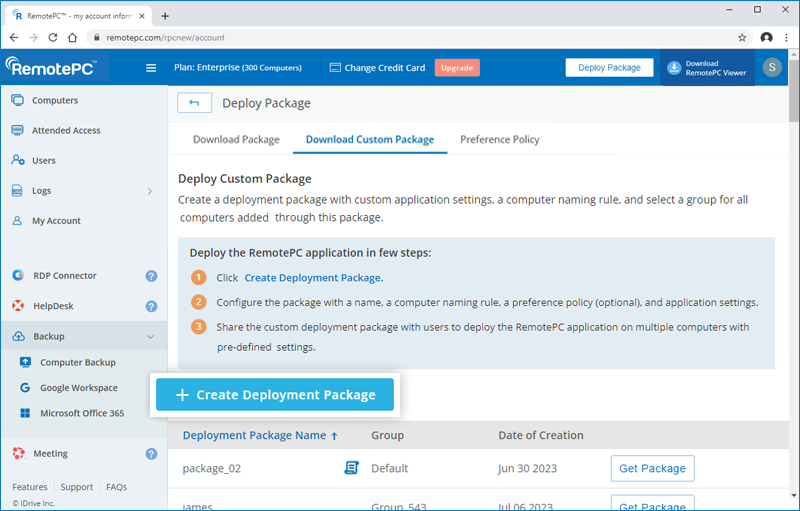Bookmark this page with the star icon
Viewport: 800px width, 511px height.
(742, 37)
